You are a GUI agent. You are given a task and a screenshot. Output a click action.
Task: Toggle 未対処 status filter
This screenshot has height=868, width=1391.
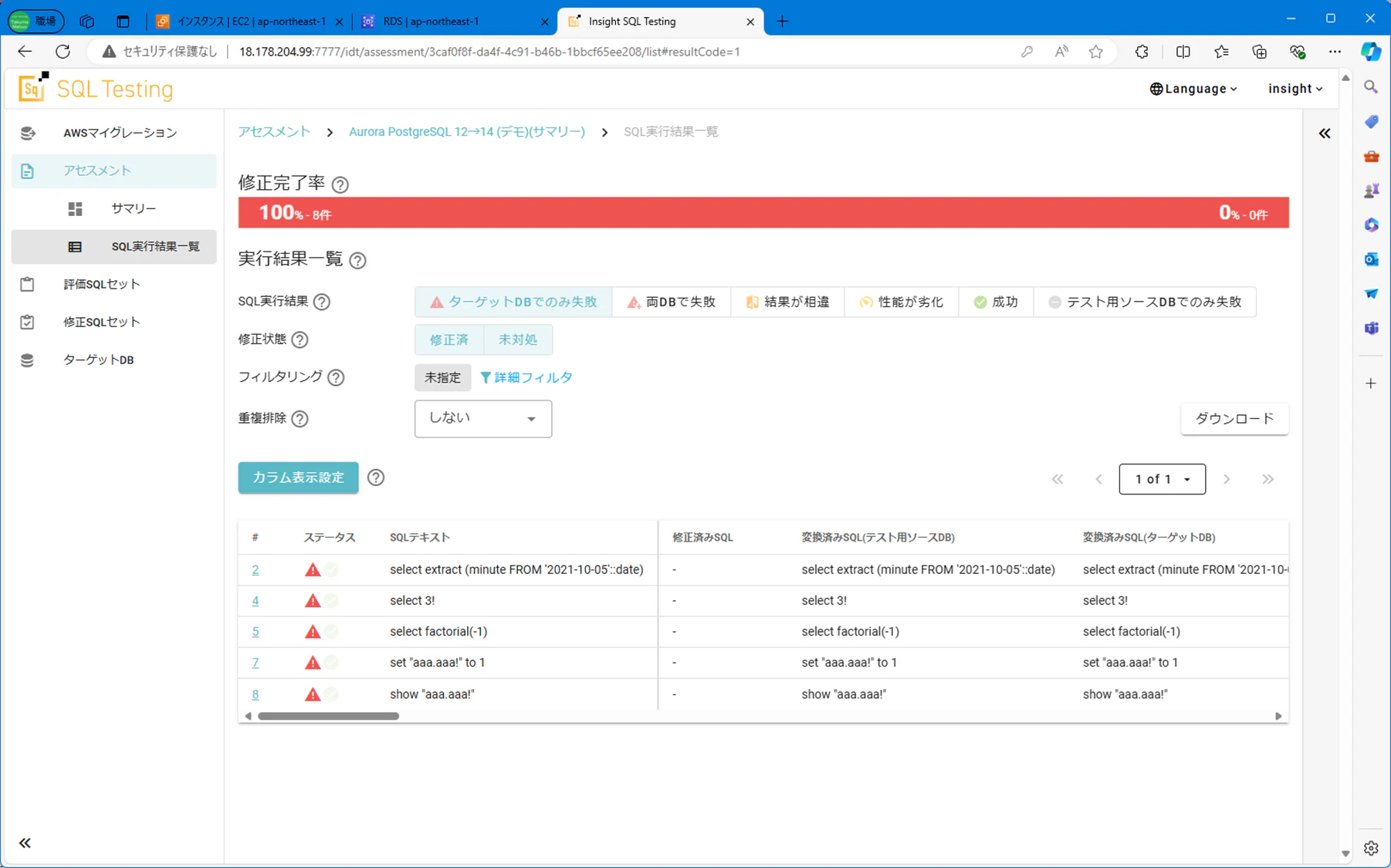518,339
